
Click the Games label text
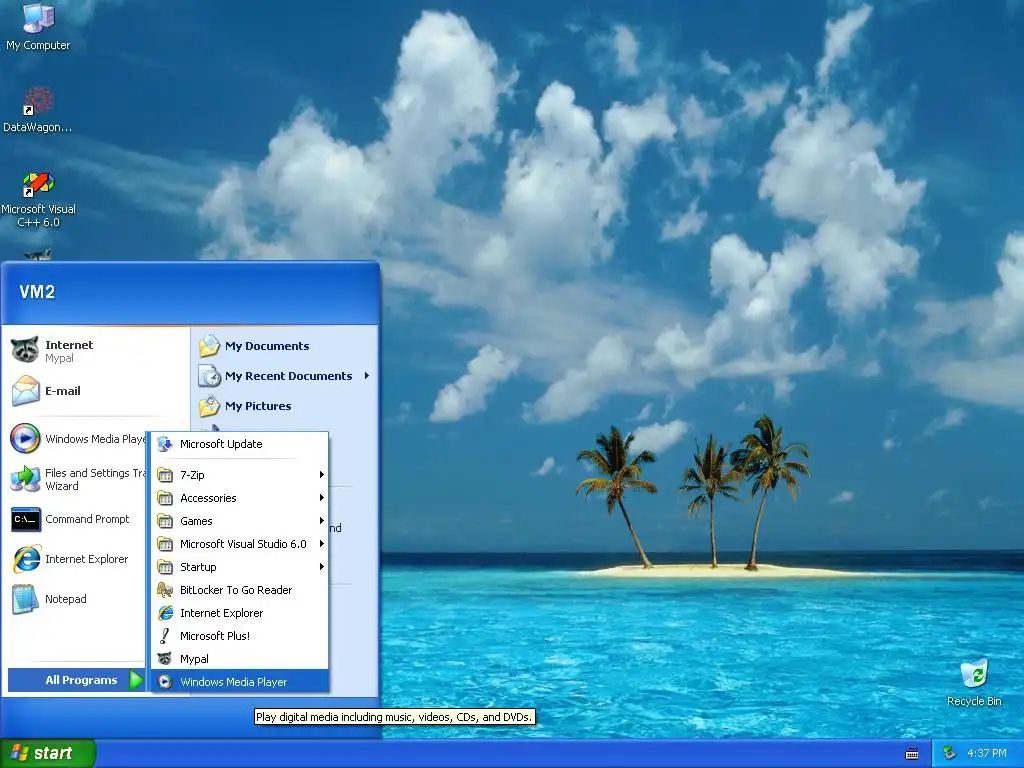click(x=196, y=521)
